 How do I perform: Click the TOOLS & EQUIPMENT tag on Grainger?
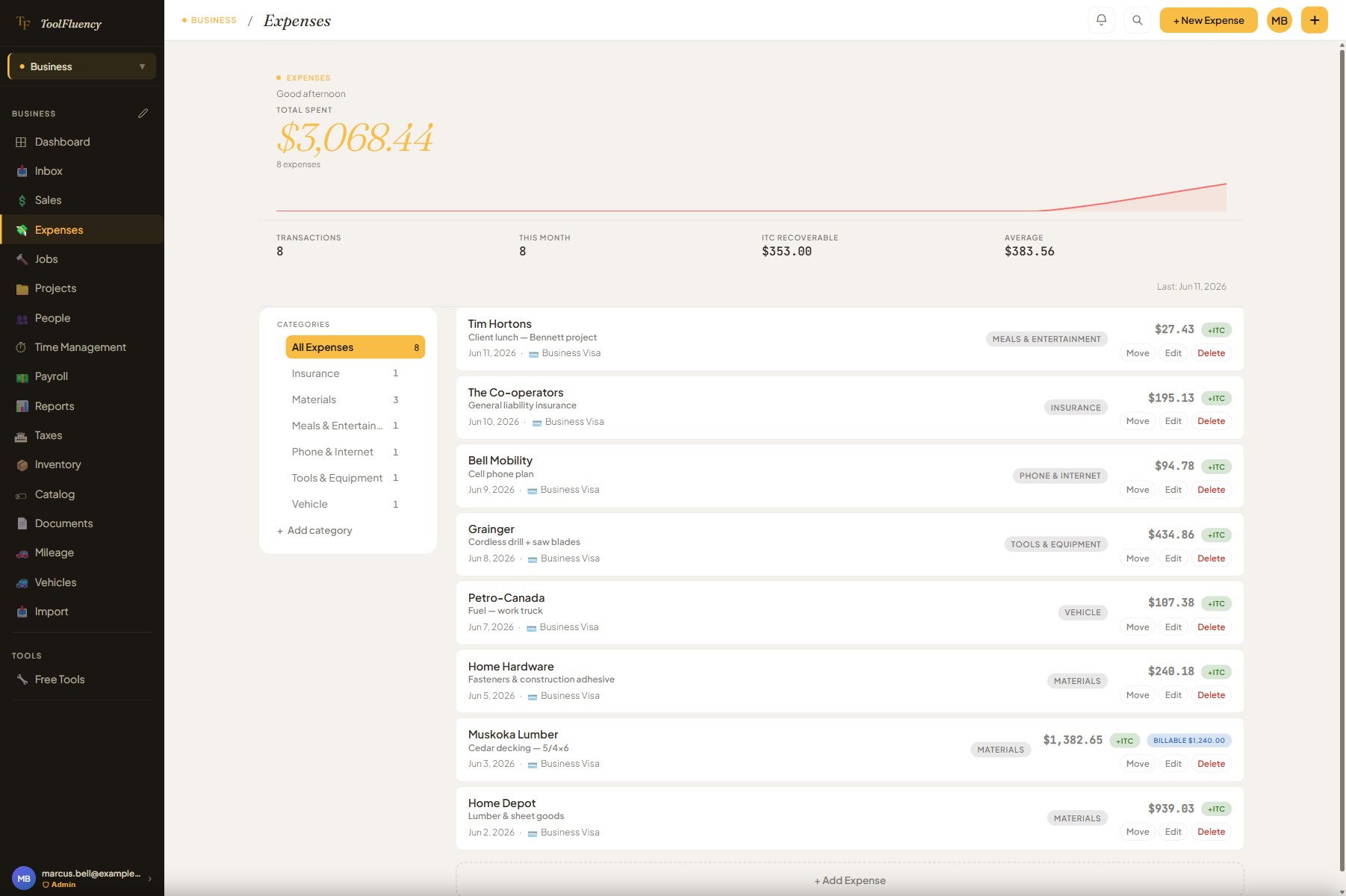point(1055,544)
